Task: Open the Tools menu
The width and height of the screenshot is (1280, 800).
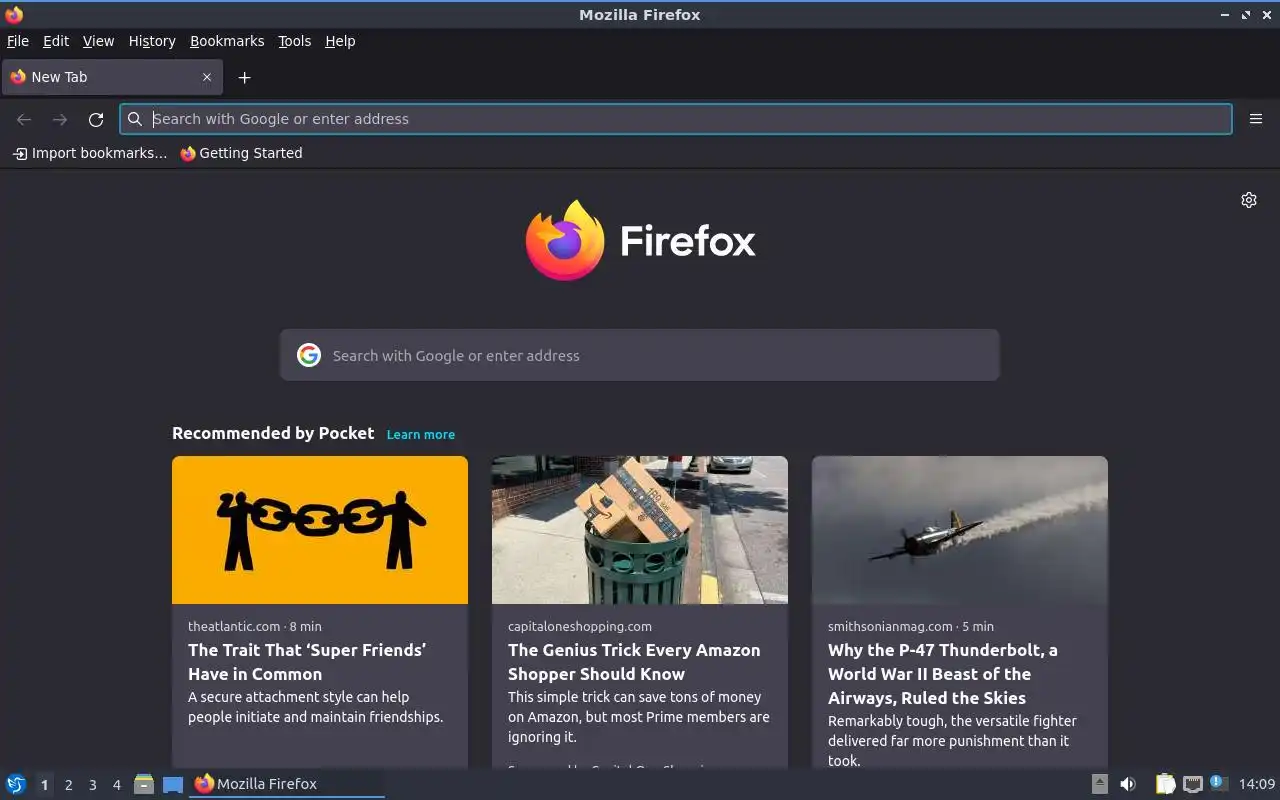Action: point(295,41)
